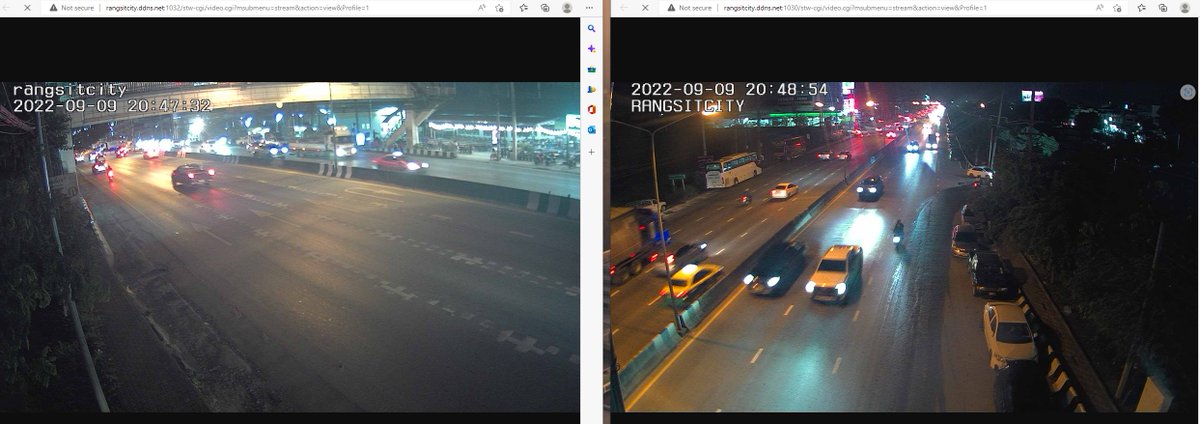Click Not secure warning in right window
Viewport: 1200px width, 424px height.
(x=689, y=7)
